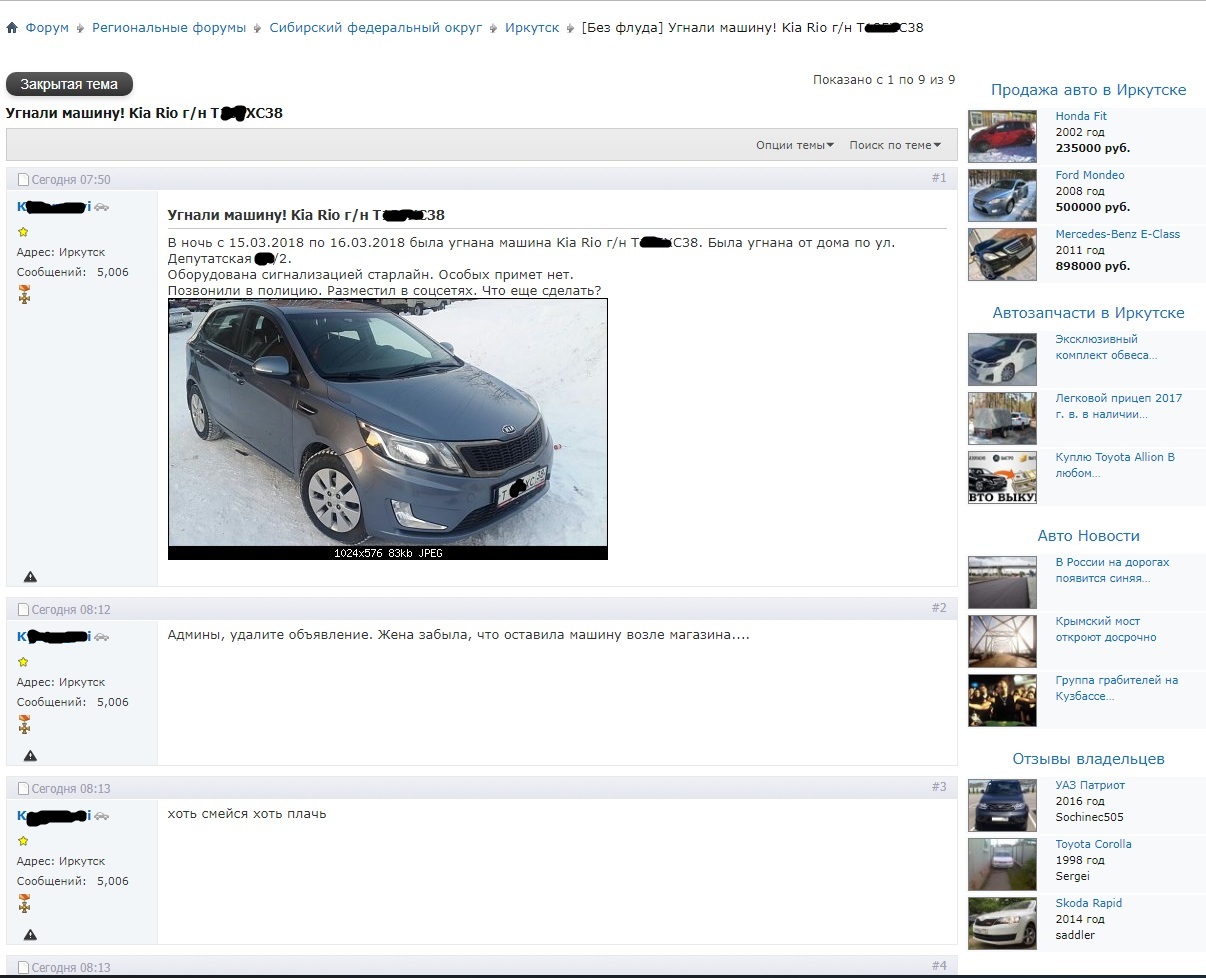This screenshot has height=978, width=1206.
Task: Click post status icon beside "Сегодня 07:50"
Action: tap(24, 180)
